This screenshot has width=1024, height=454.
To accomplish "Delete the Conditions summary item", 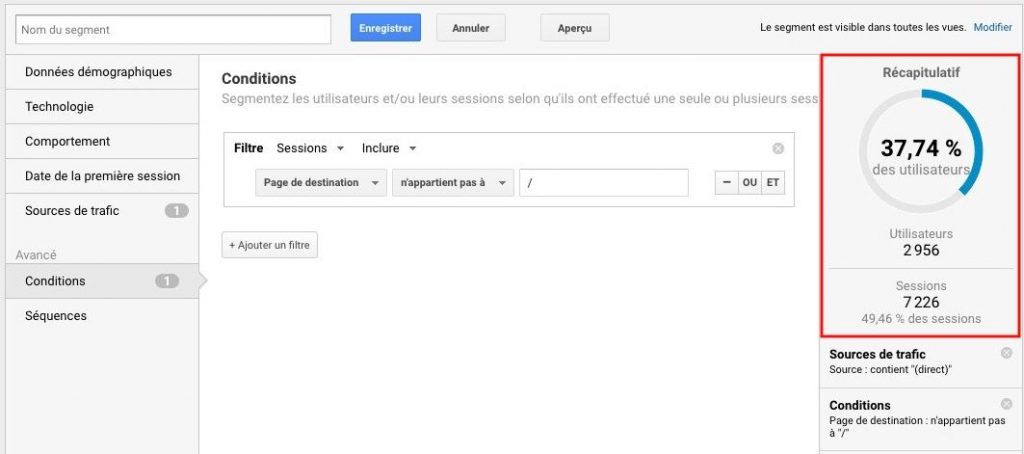I will (1006, 404).
